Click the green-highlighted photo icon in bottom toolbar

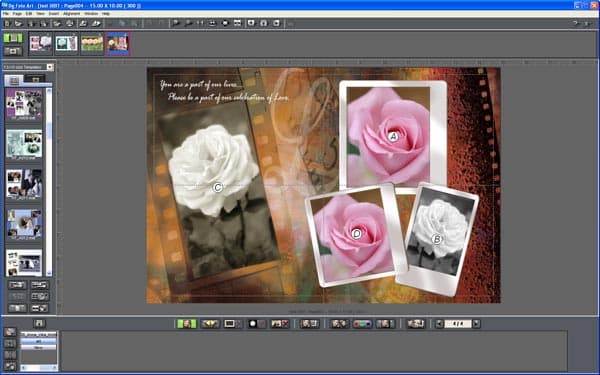[186, 324]
